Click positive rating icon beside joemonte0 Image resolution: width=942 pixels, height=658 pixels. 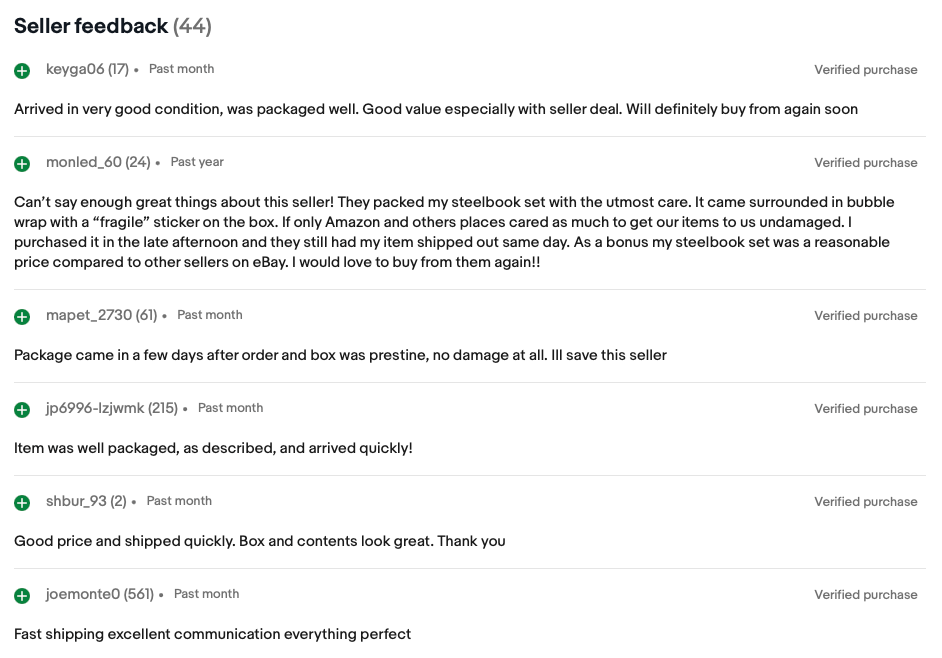22,596
